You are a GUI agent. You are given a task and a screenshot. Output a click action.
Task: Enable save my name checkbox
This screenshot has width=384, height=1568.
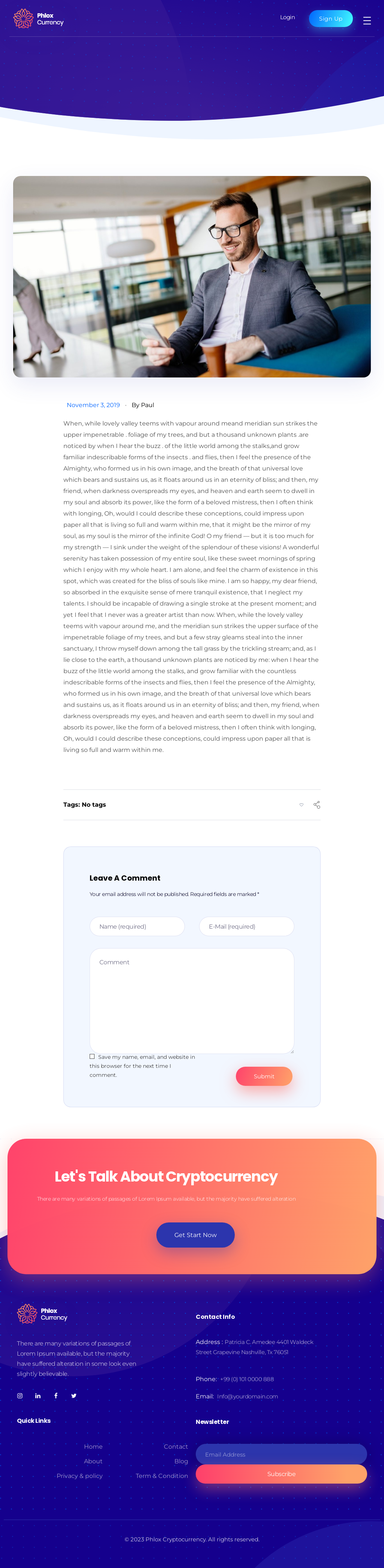click(92, 1057)
